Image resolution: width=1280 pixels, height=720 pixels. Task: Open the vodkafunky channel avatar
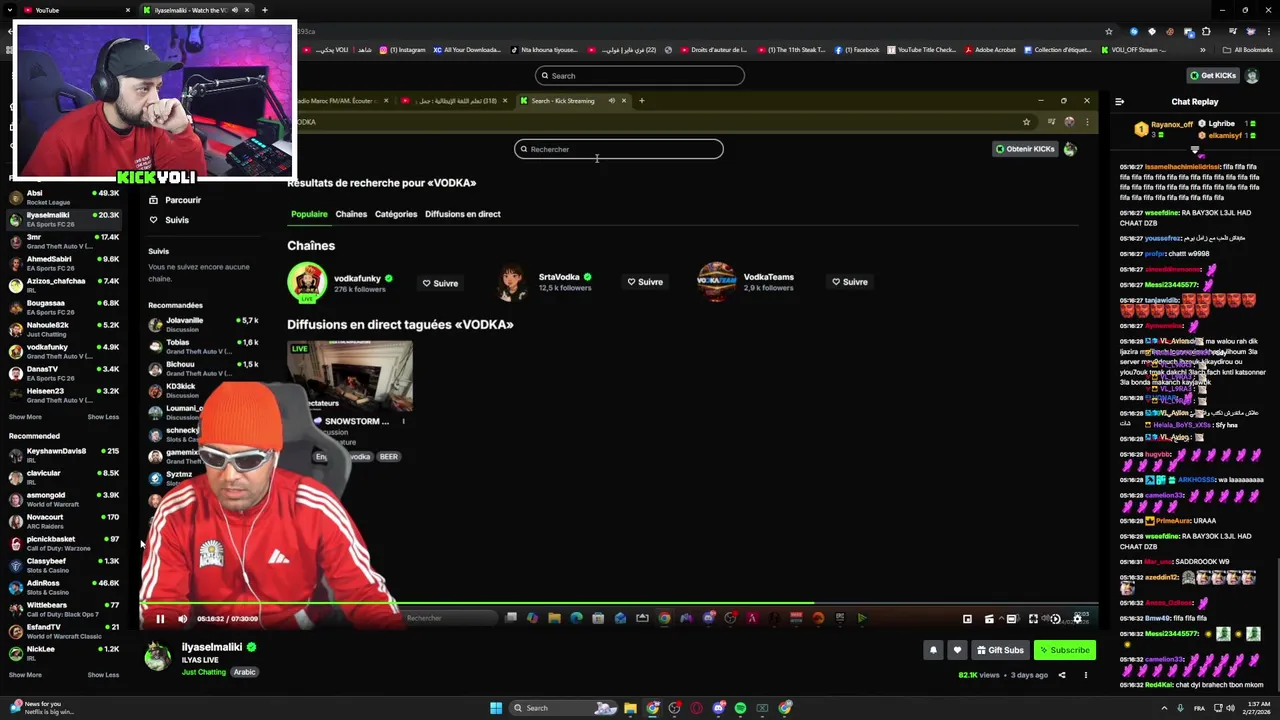tap(307, 282)
